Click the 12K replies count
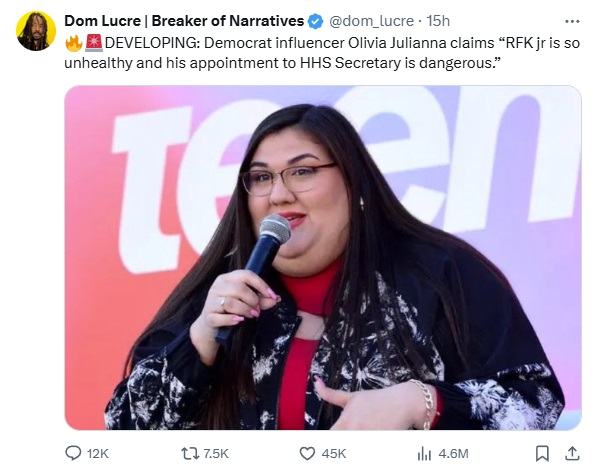The image size is (595, 473). click(98, 454)
